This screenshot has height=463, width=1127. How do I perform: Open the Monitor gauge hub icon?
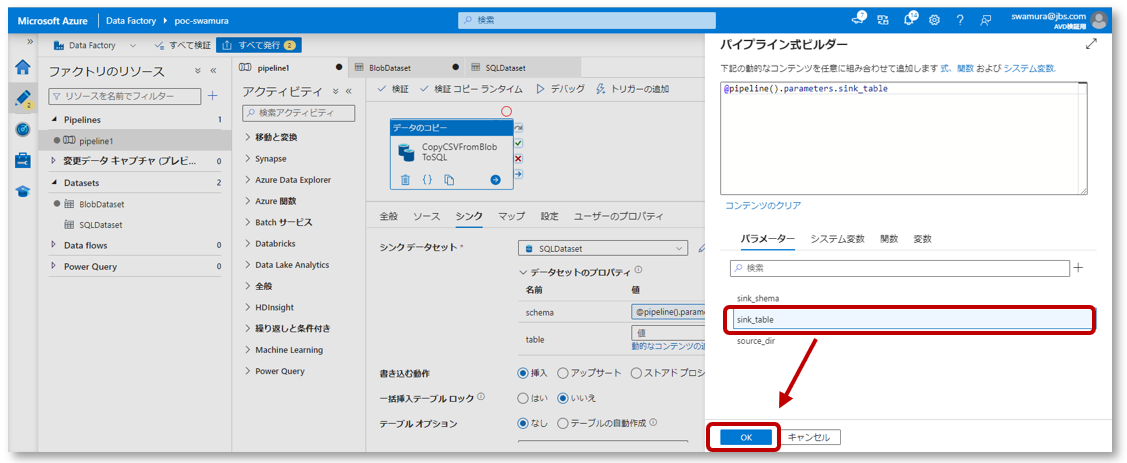click(x=23, y=129)
